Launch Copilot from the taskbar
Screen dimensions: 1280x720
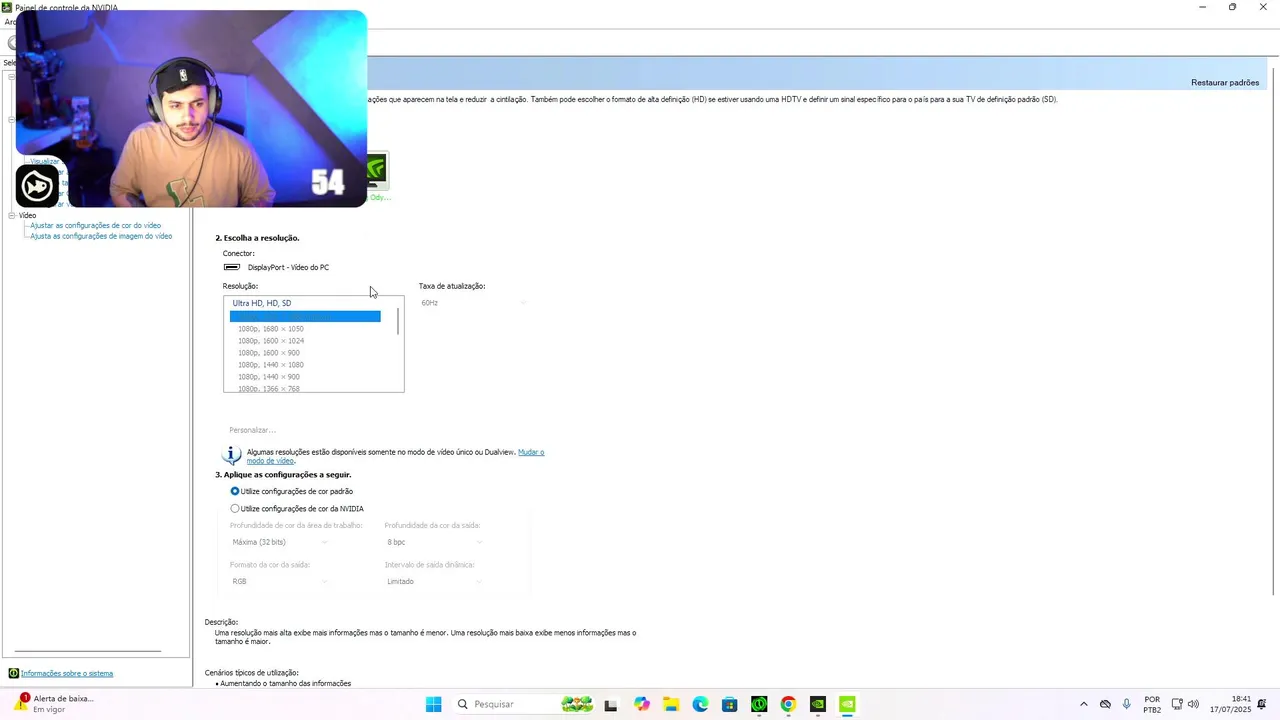coord(642,704)
